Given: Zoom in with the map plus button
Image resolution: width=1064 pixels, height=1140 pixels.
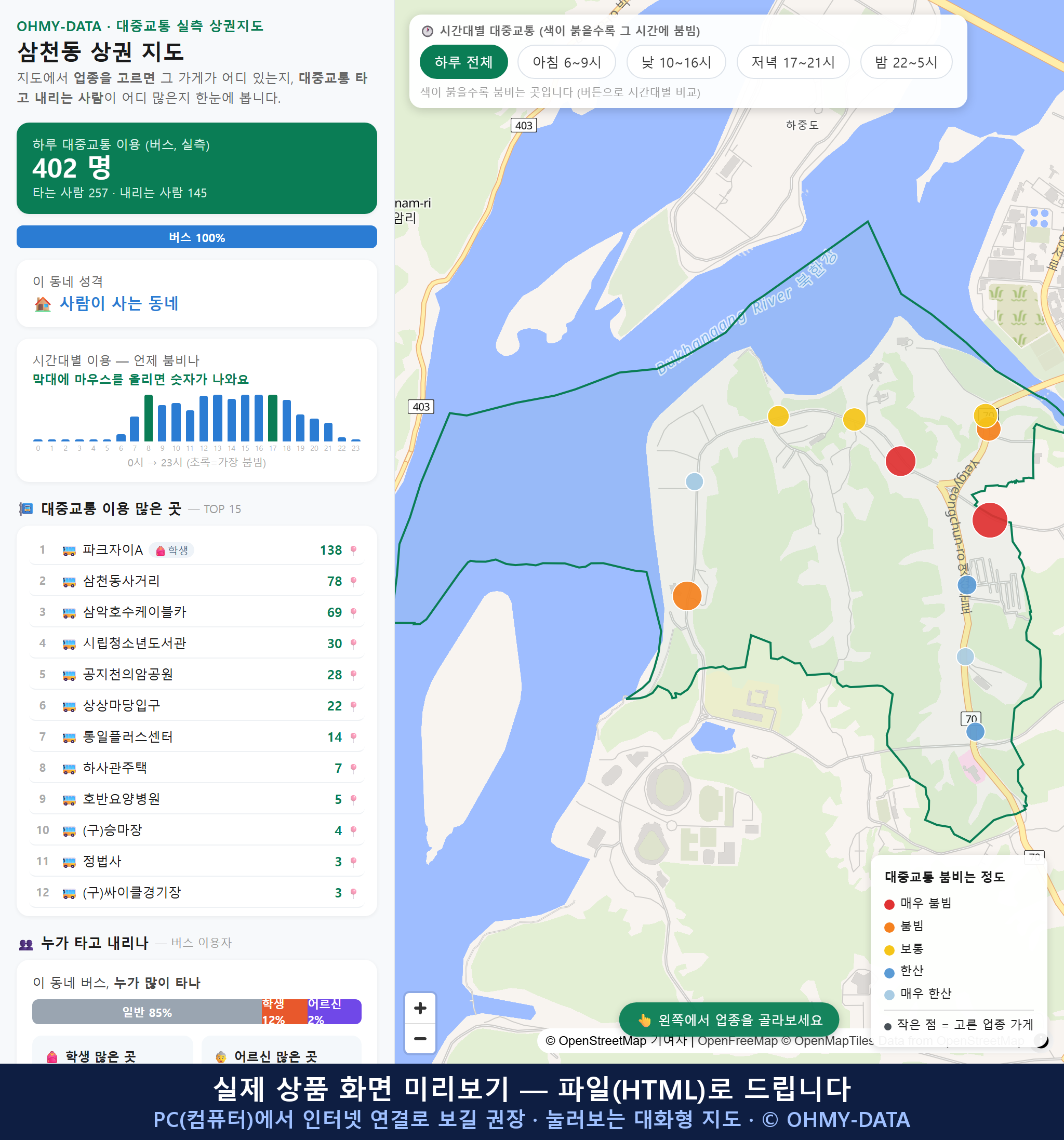Looking at the screenshot, I should coord(420,1008).
